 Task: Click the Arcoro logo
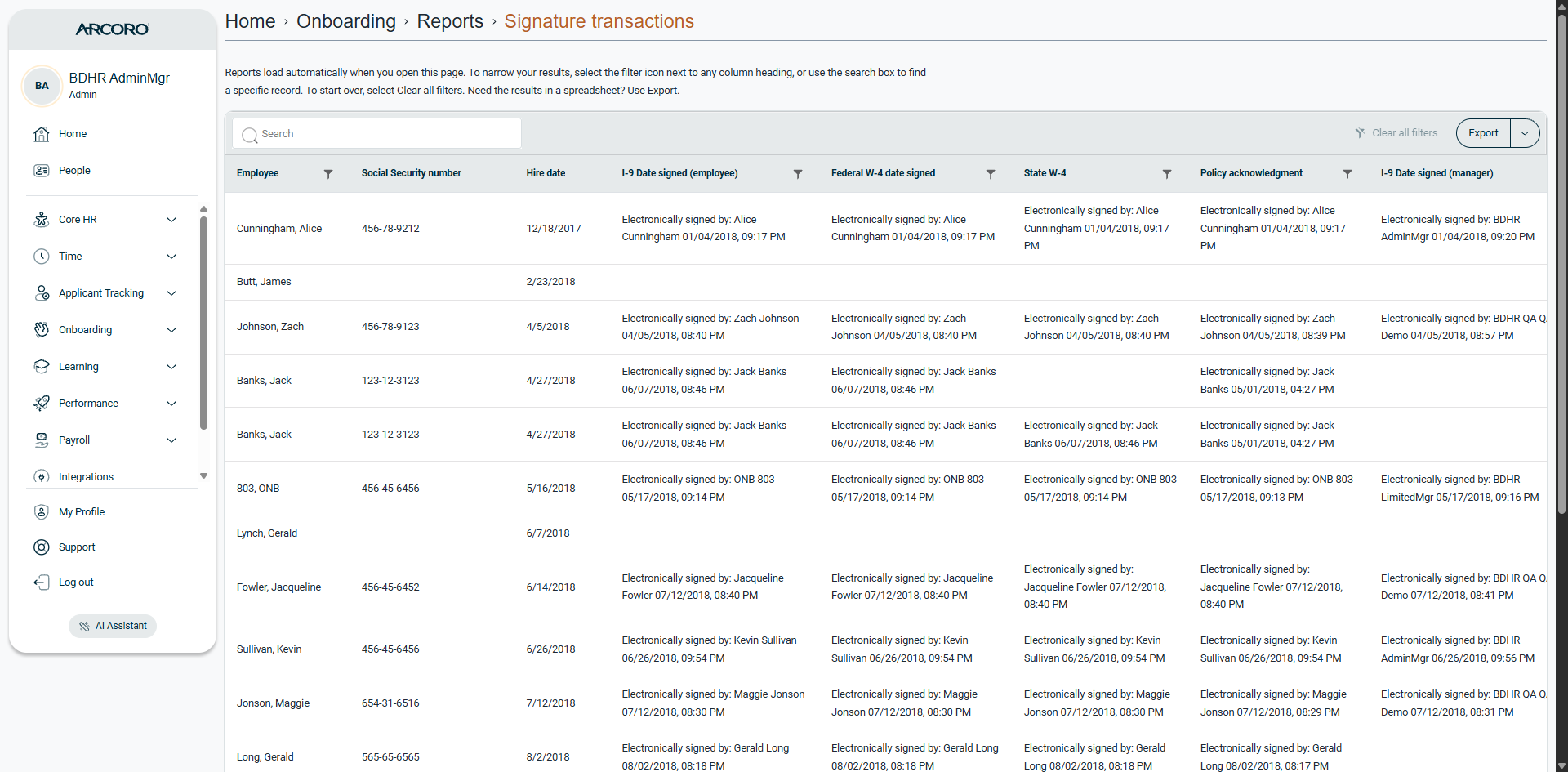[x=113, y=29]
